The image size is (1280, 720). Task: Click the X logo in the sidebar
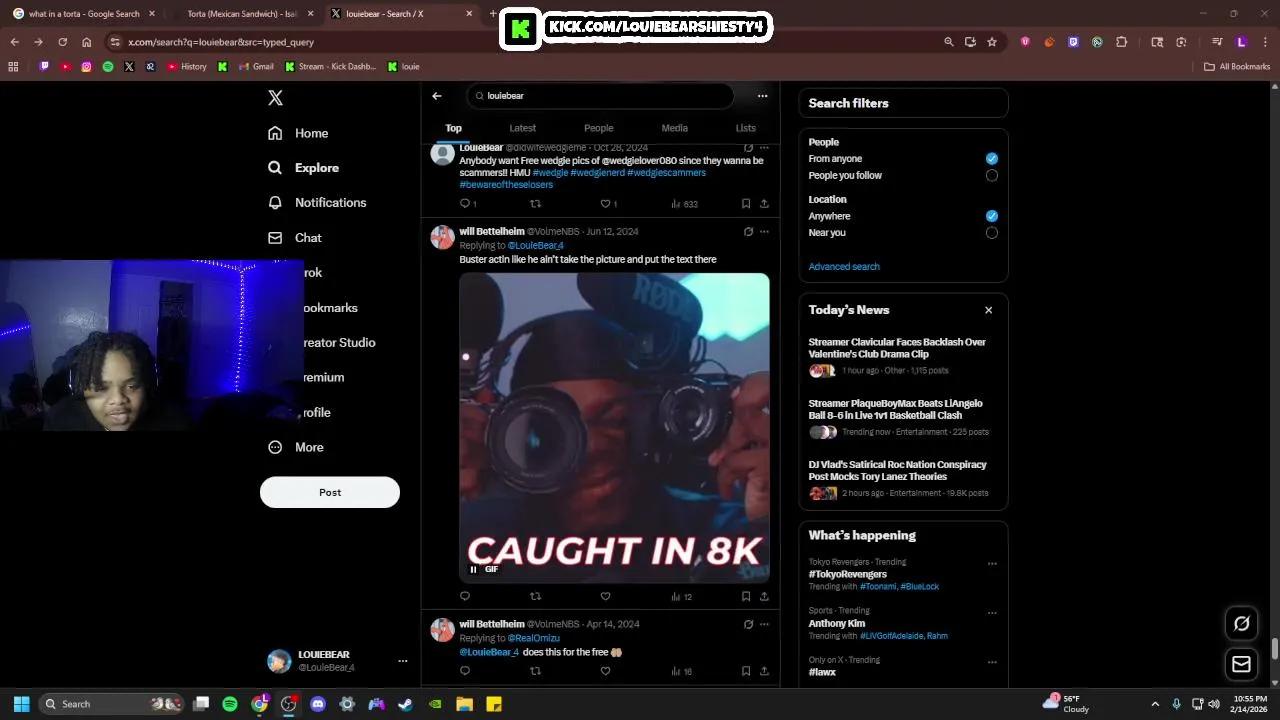coord(275,98)
